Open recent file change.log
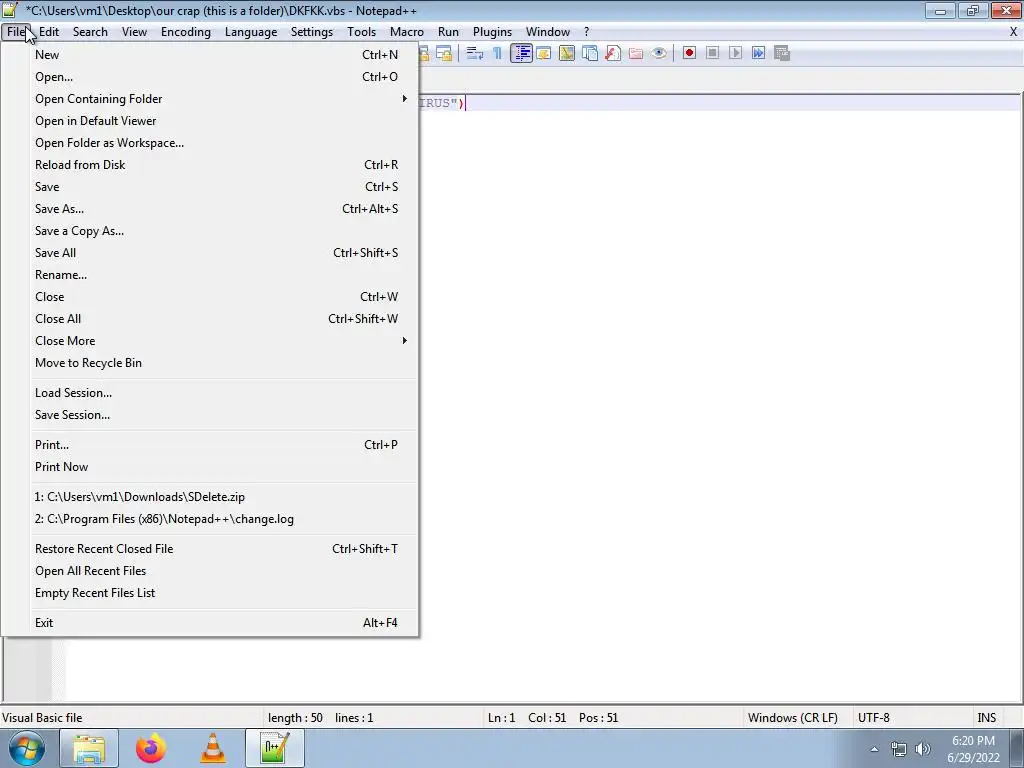This screenshot has width=1024, height=768. click(x=209, y=519)
